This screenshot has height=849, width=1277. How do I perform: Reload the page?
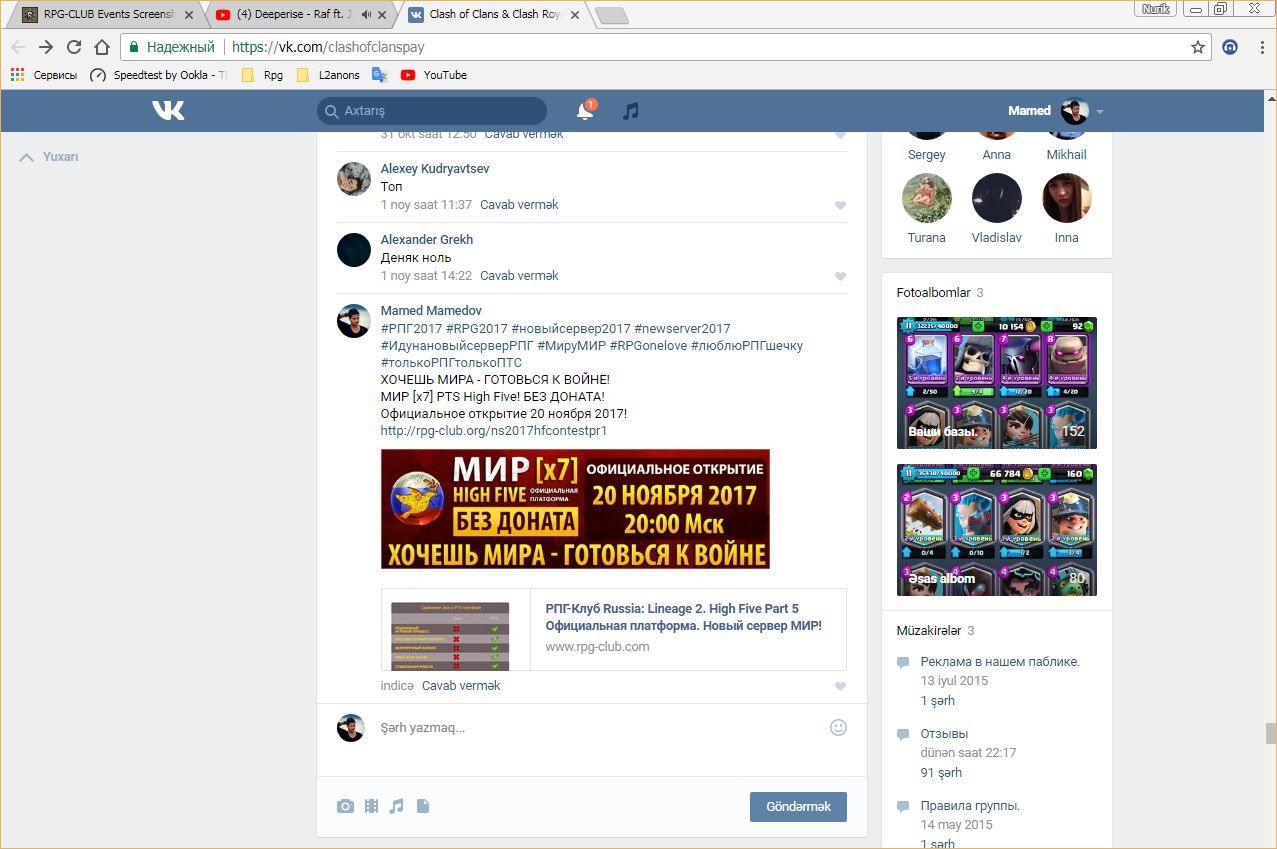[74, 47]
